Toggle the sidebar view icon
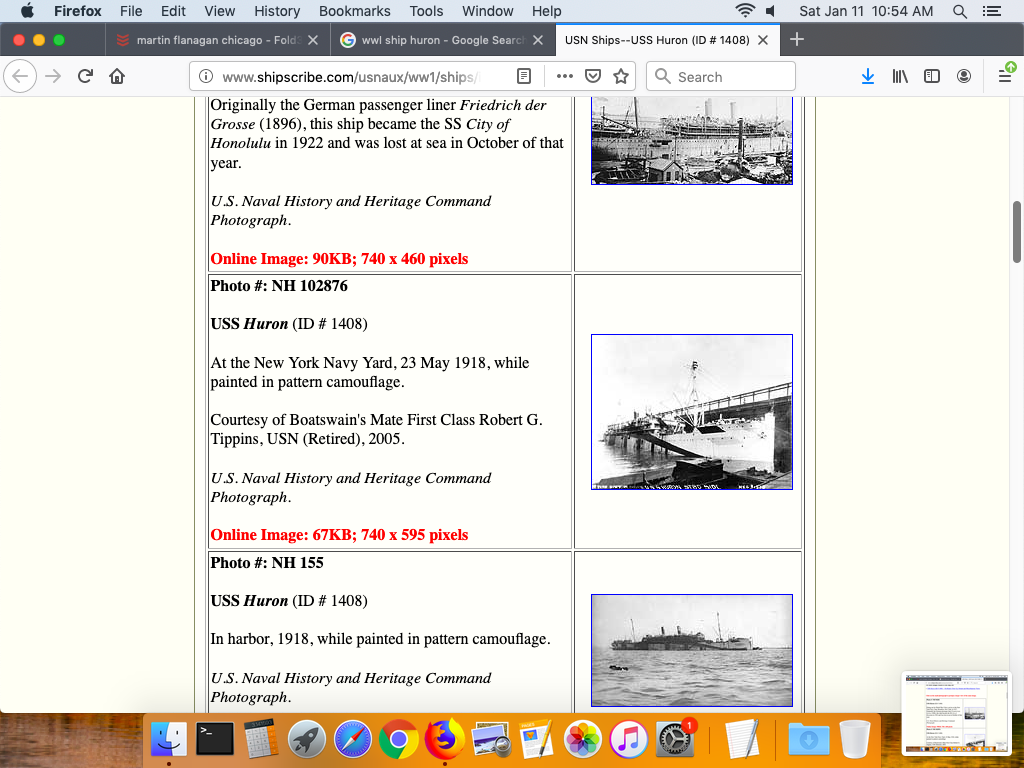1024x768 pixels. (932, 77)
